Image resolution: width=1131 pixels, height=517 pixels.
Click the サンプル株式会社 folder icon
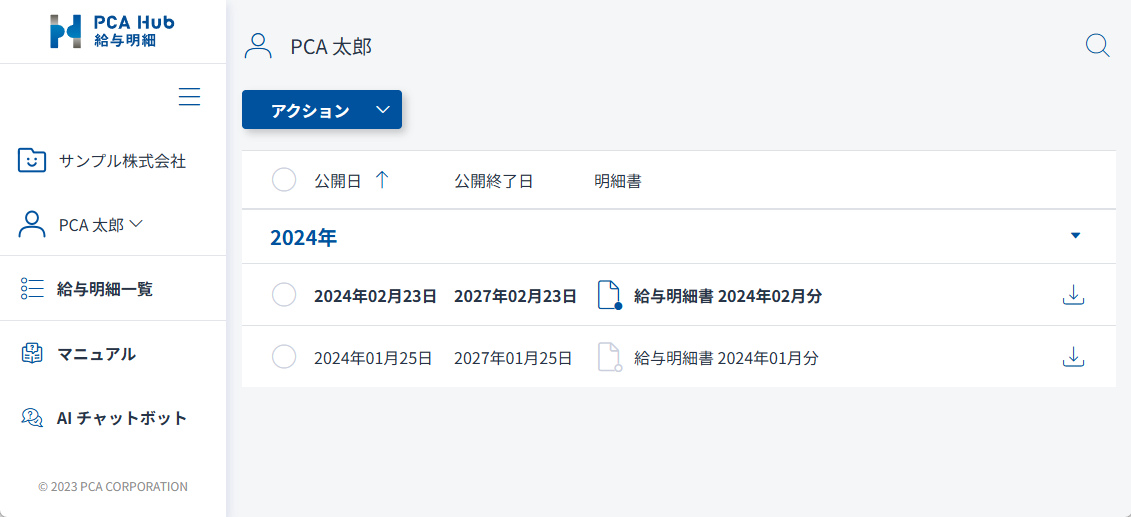(x=32, y=161)
